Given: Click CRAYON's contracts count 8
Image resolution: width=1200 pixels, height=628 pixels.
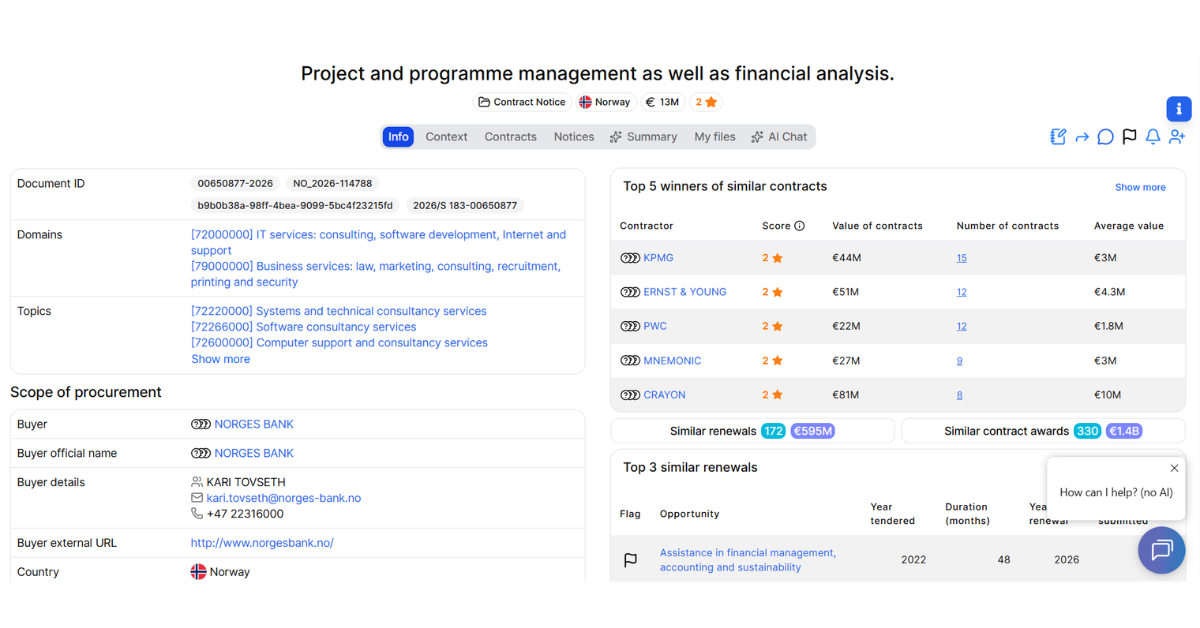Looking at the screenshot, I should (959, 395).
